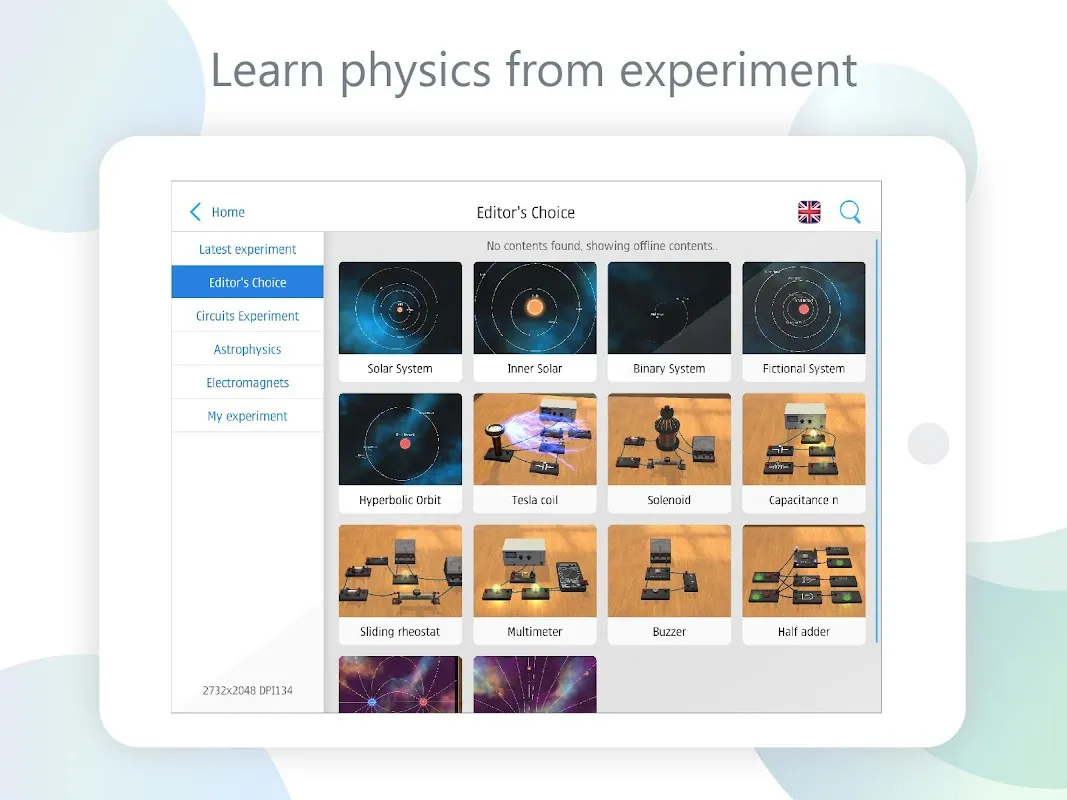Open My experiment section
The width and height of the screenshot is (1067, 800).
(247, 416)
